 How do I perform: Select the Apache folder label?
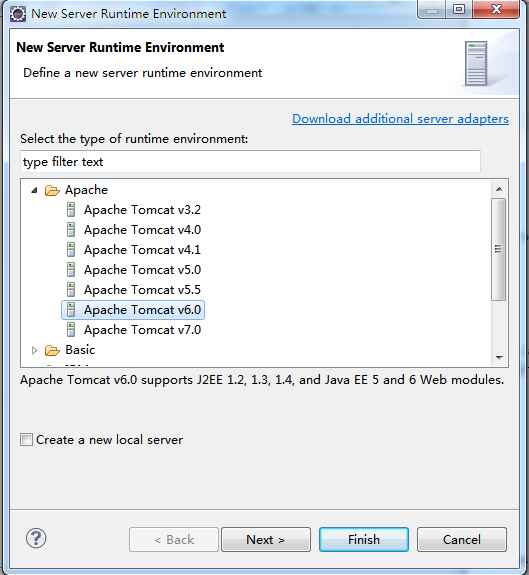tap(87, 190)
